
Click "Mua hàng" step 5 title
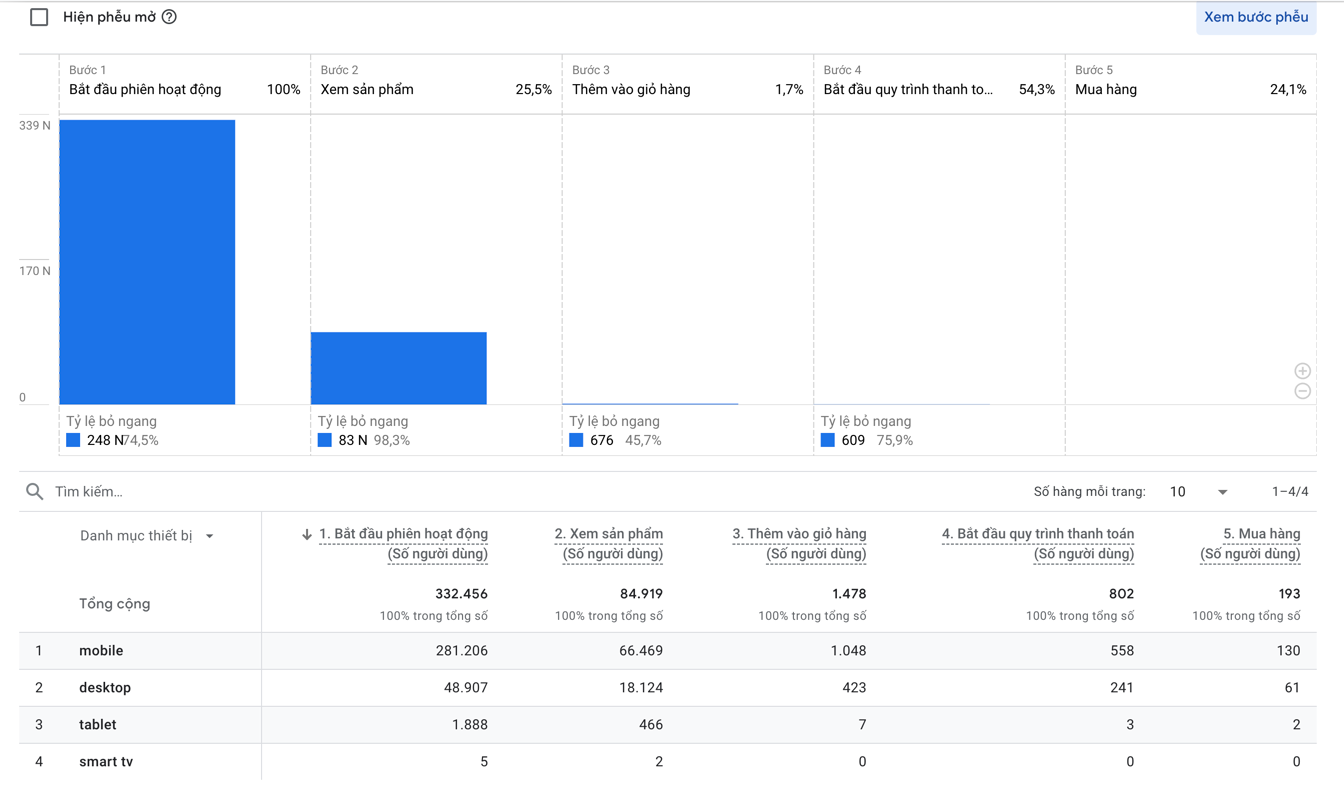click(1106, 89)
